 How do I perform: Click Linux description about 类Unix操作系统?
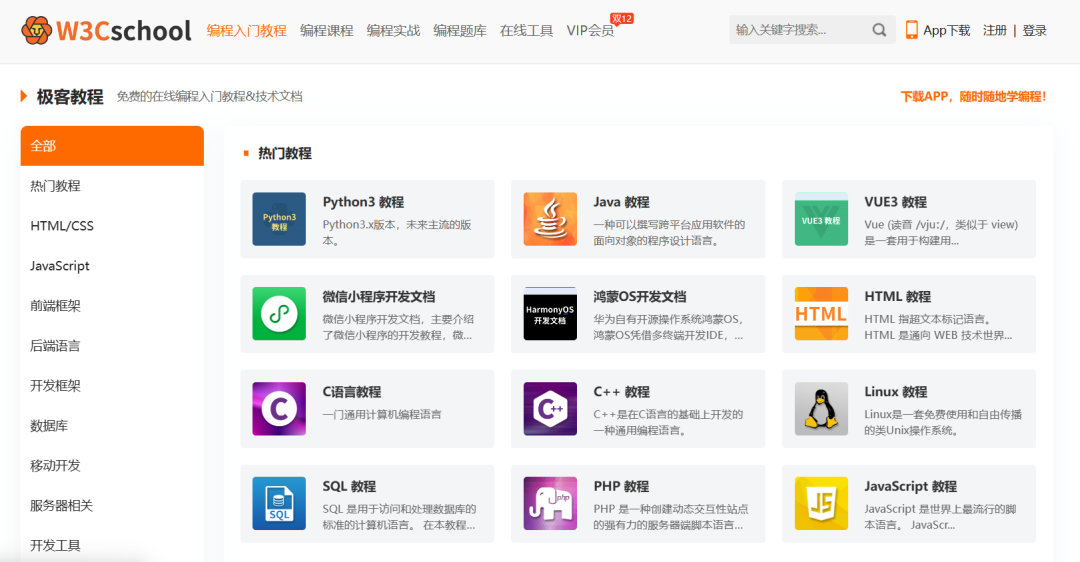[943, 422]
